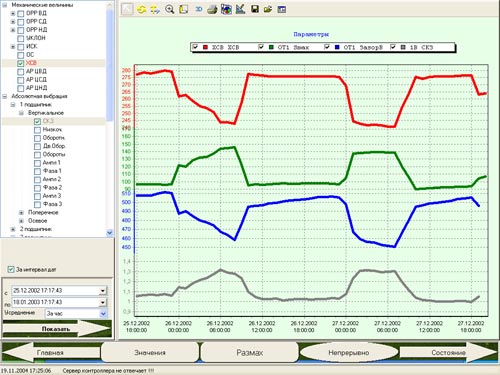Expand the ОРР ВД tree node
This screenshot has width=500, height=375.
point(13,13)
